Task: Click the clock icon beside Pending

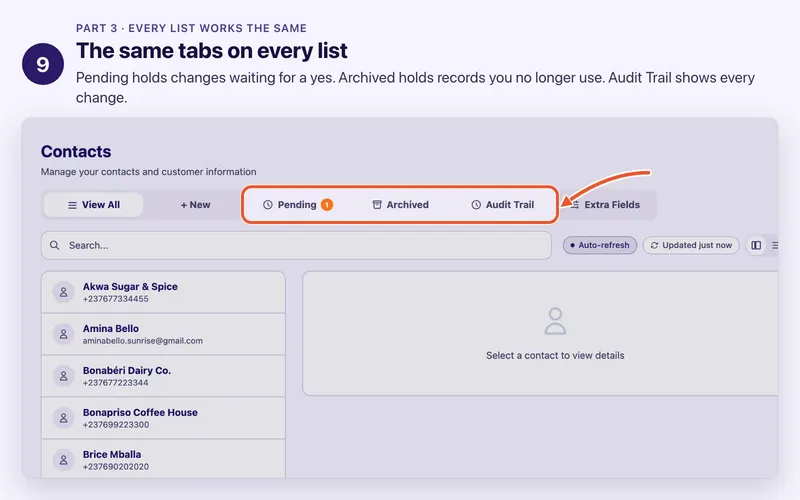Action: coord(267,205)
